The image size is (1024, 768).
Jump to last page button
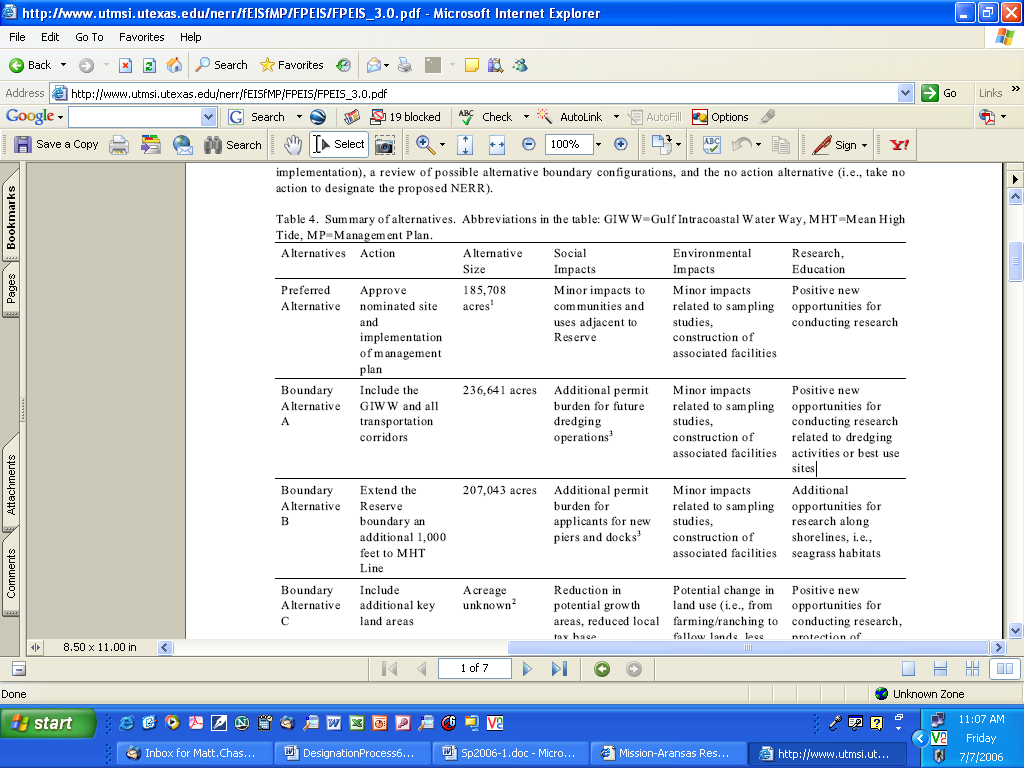[x=559, y=669]
